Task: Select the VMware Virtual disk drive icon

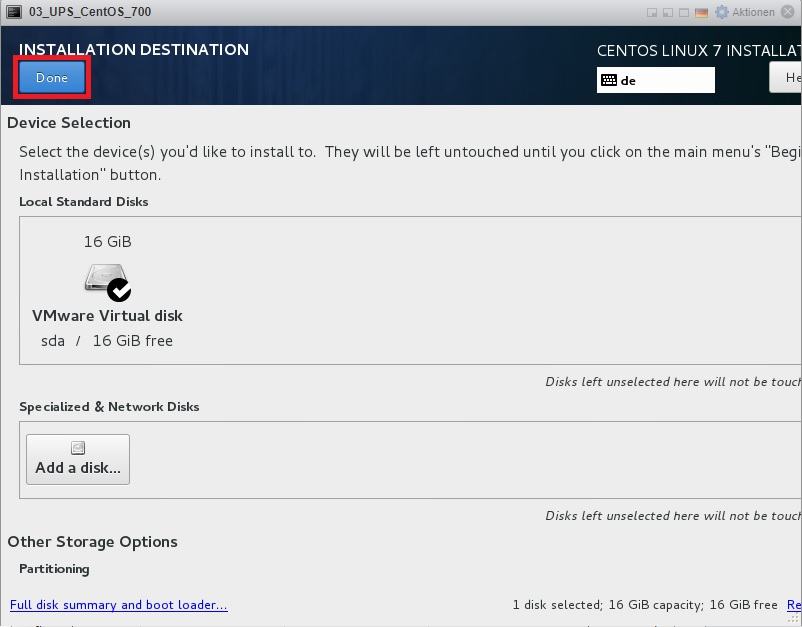Action: [x=107, y=282]
